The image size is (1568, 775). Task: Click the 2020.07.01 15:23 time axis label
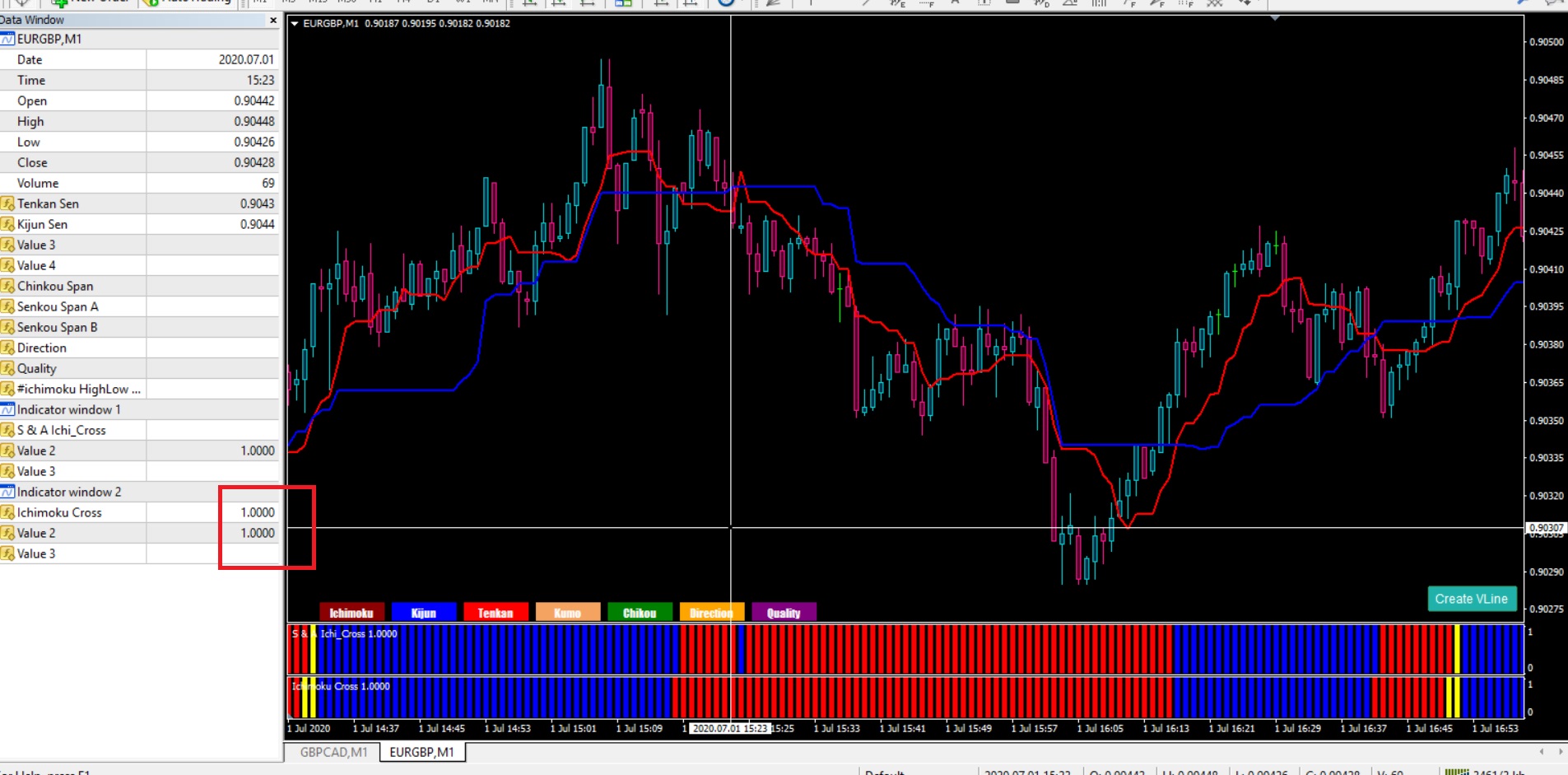click(x=730, y=728)
